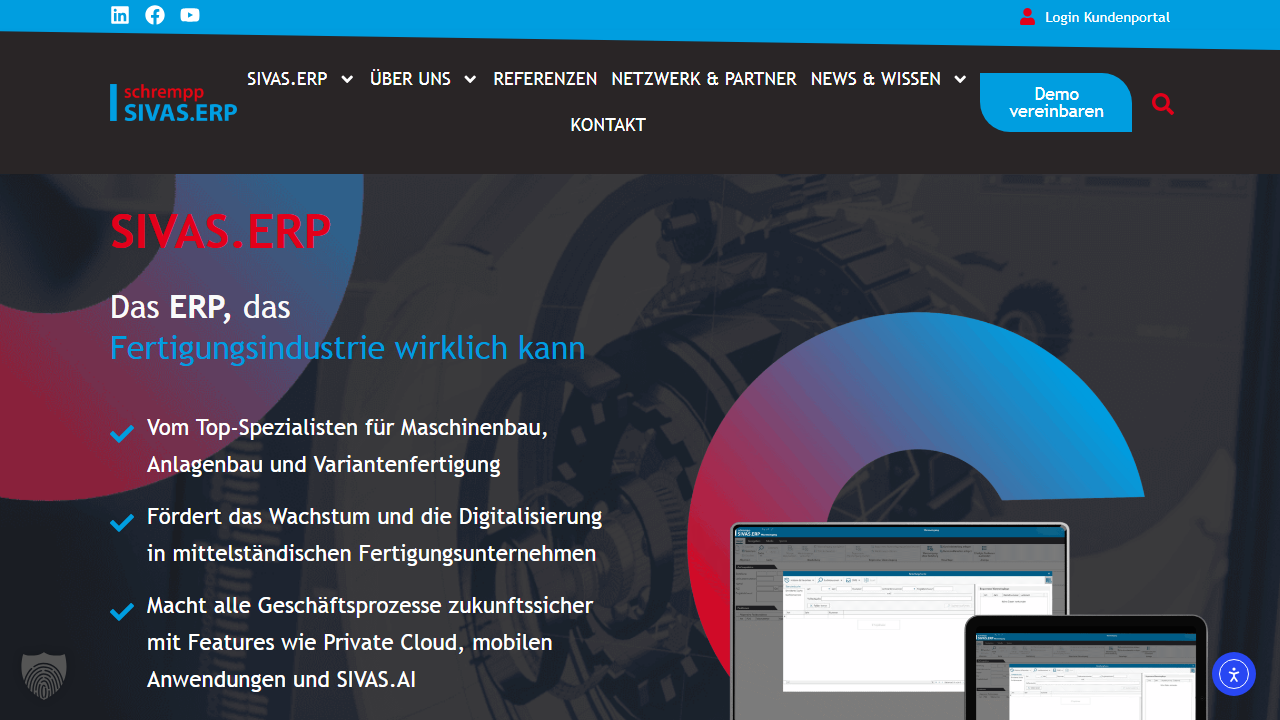Open the red search magnifier icon
This screenshot has width=1280, height=720.
[x=1162, y=103]
